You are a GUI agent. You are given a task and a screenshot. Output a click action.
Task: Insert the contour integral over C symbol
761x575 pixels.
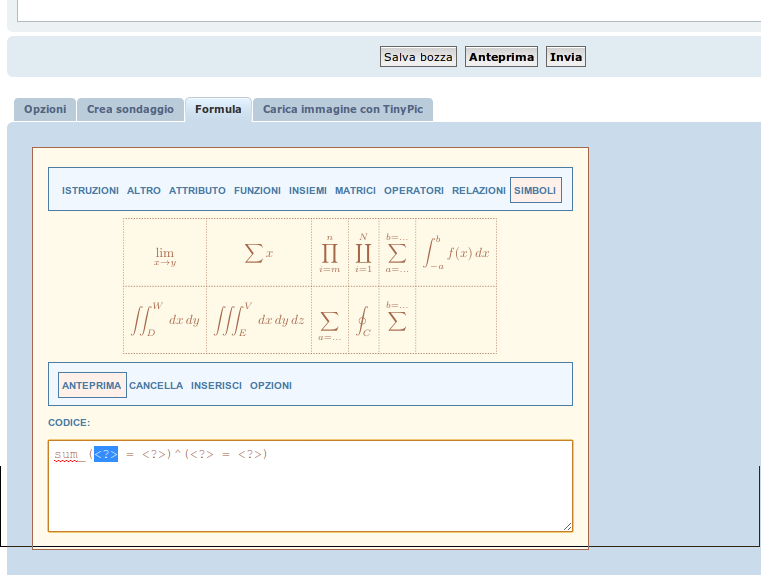363,321
